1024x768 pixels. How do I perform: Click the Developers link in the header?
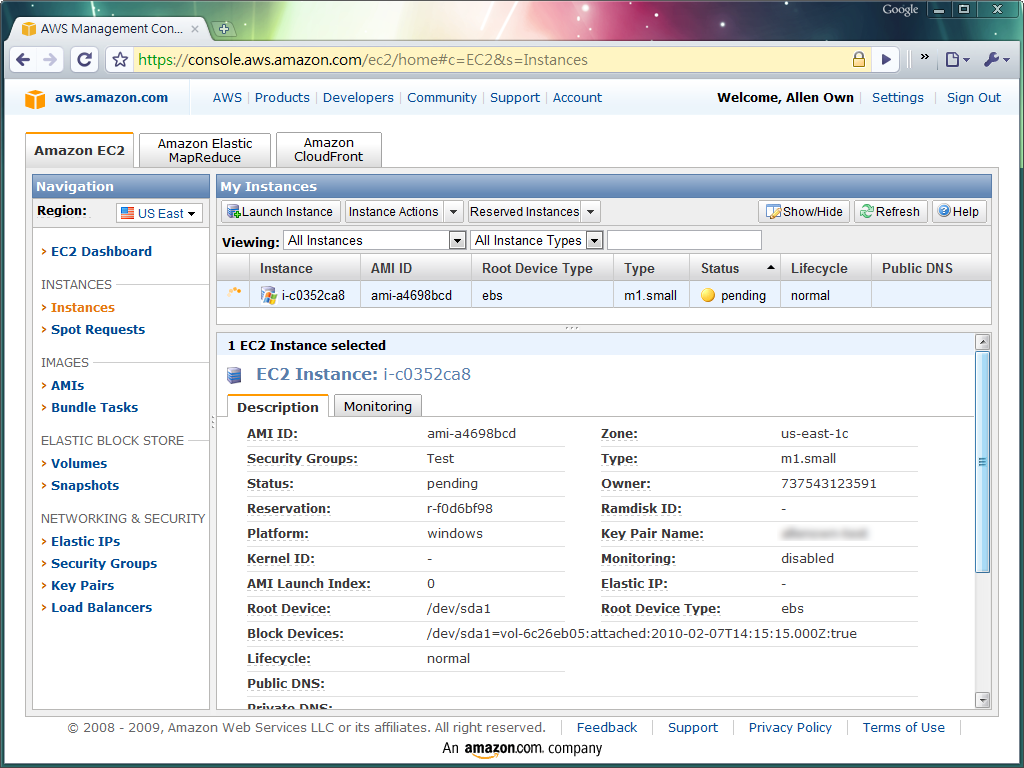coord(359,97)
